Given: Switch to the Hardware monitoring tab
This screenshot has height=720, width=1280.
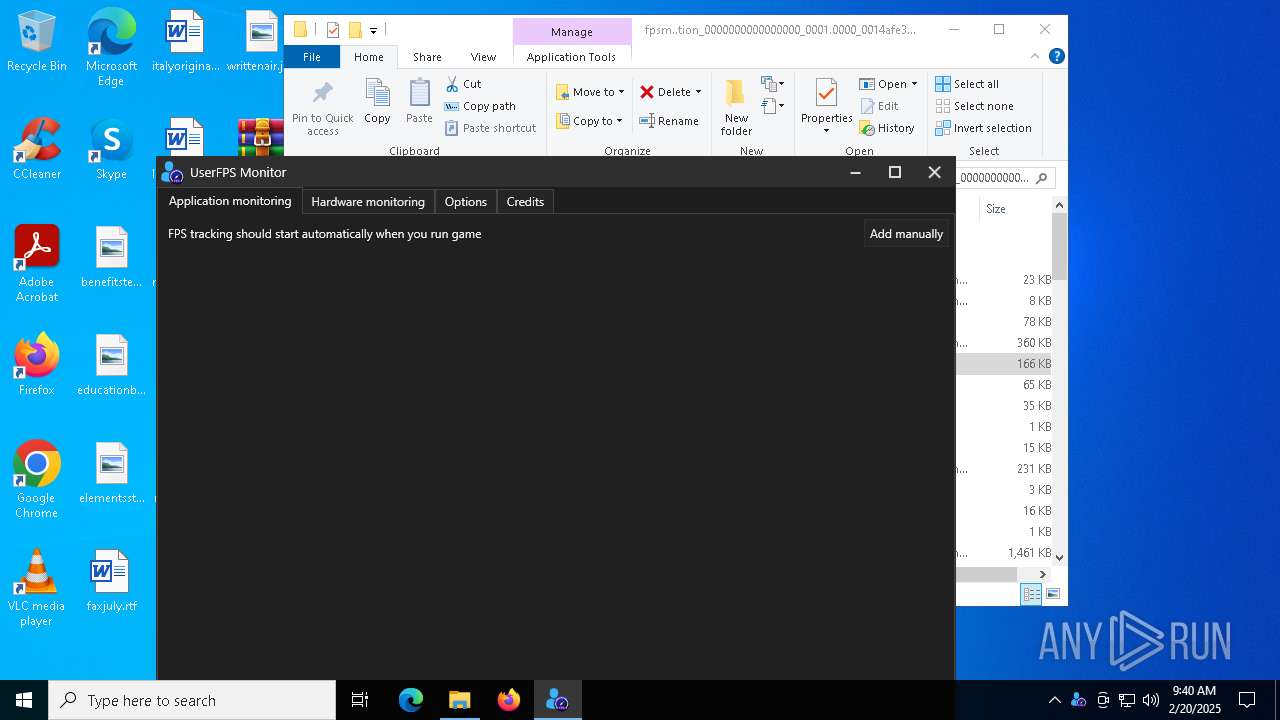Looking at the screenshot, I should coord(368,201).
